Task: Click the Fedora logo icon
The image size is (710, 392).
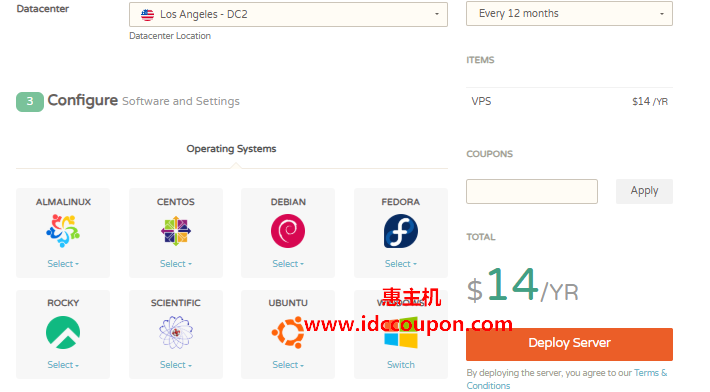Action: [401, 231]
